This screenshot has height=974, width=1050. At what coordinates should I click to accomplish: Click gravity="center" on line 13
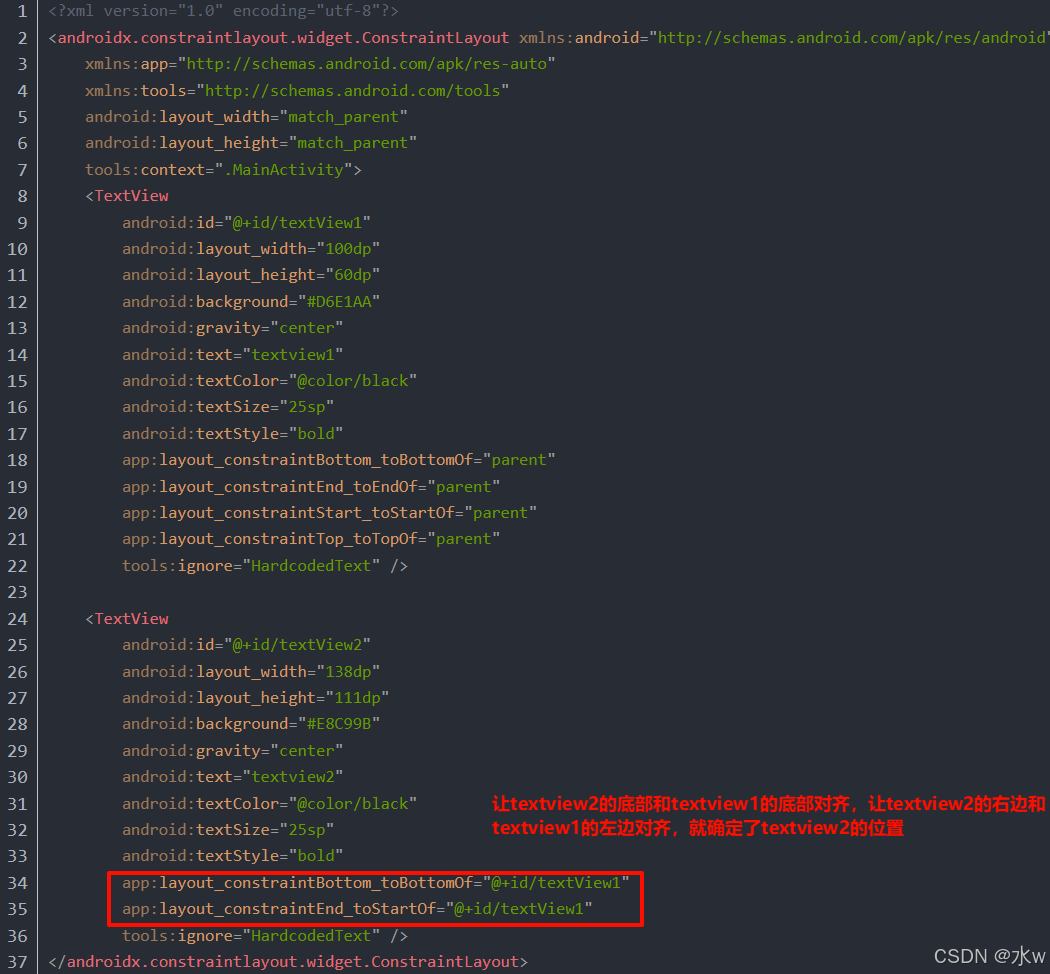click(232, 328)
